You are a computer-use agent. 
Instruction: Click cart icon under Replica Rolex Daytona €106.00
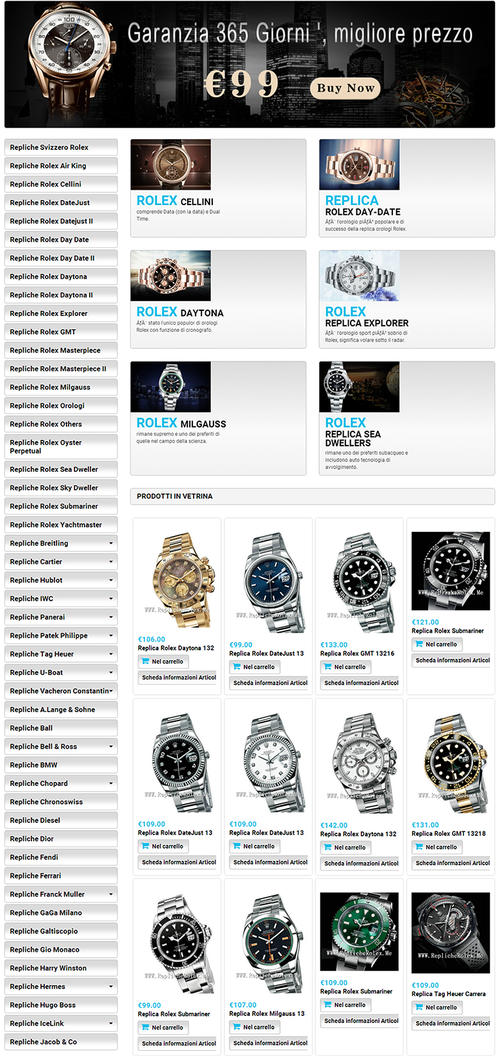coord(145,661)
